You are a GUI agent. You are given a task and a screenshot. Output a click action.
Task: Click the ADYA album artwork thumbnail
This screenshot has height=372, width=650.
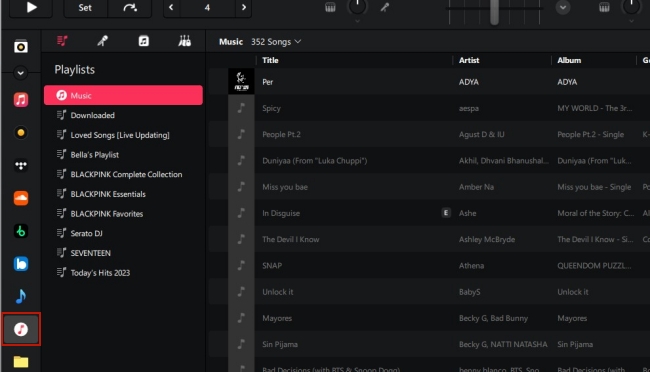241,81
